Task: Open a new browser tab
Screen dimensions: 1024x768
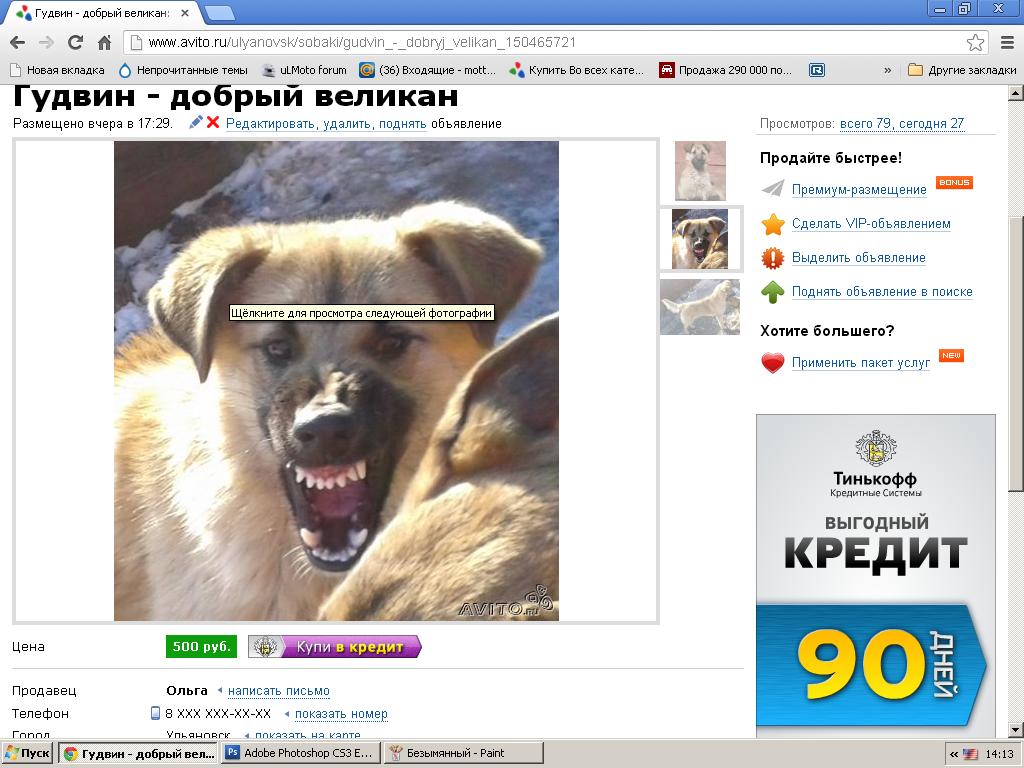Action: [221, 13]
